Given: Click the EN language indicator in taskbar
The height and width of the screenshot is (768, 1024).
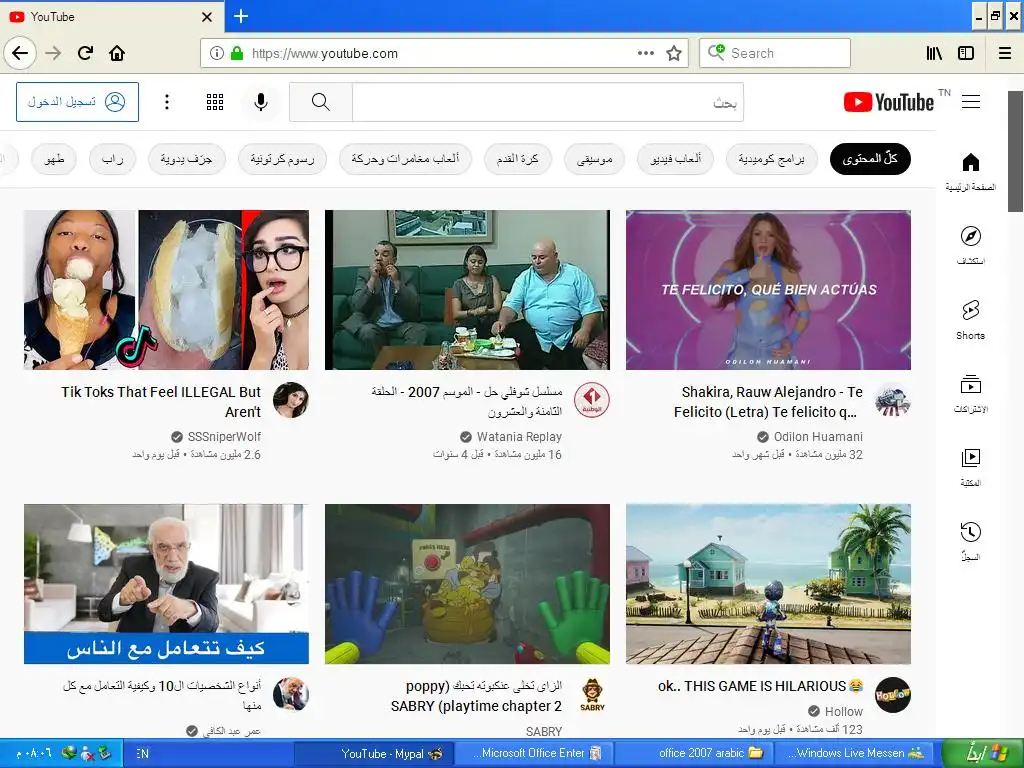Looking at the screenshot, I should [142, 754].
